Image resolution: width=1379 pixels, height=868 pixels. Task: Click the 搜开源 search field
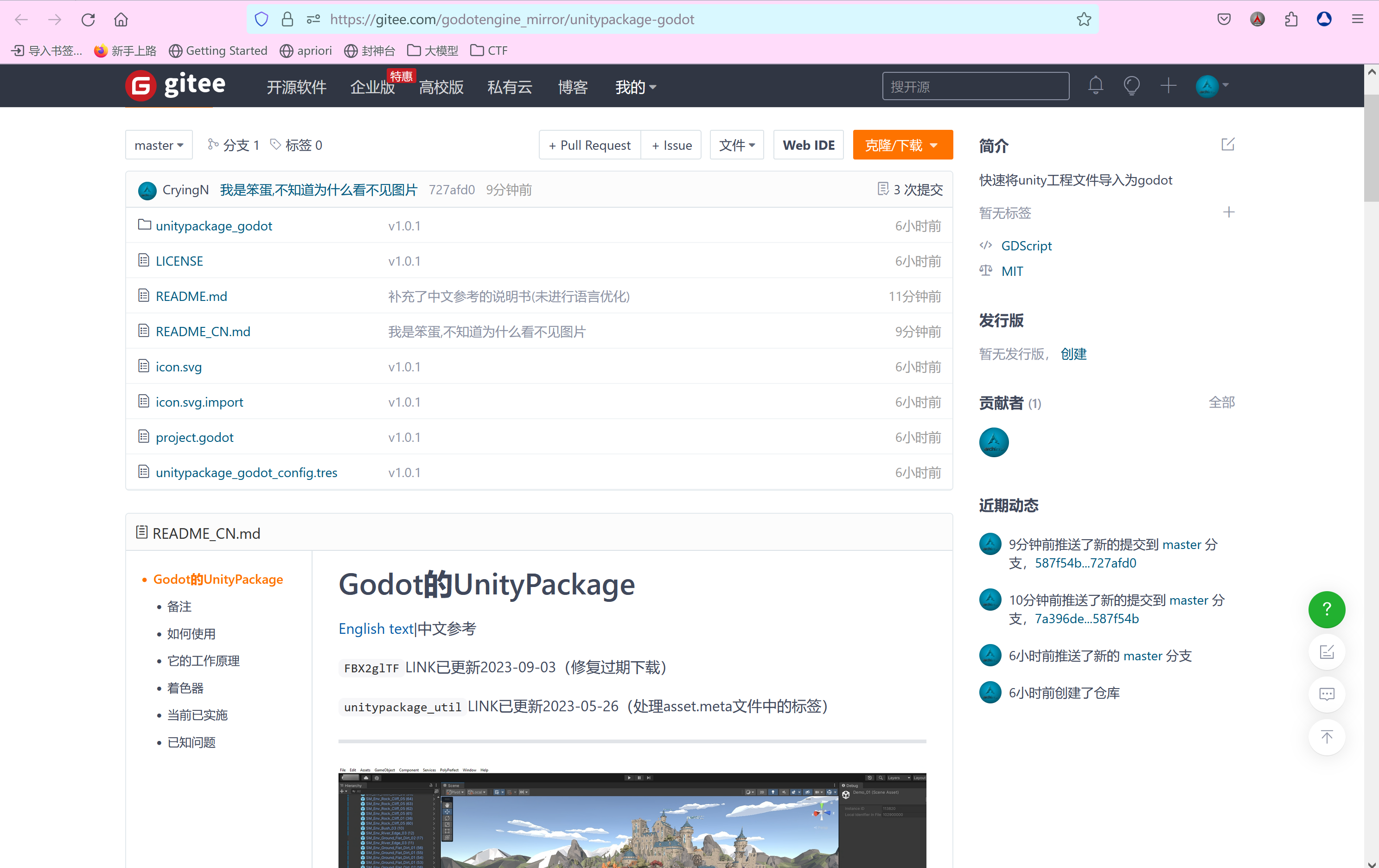[x=975, y=86]
